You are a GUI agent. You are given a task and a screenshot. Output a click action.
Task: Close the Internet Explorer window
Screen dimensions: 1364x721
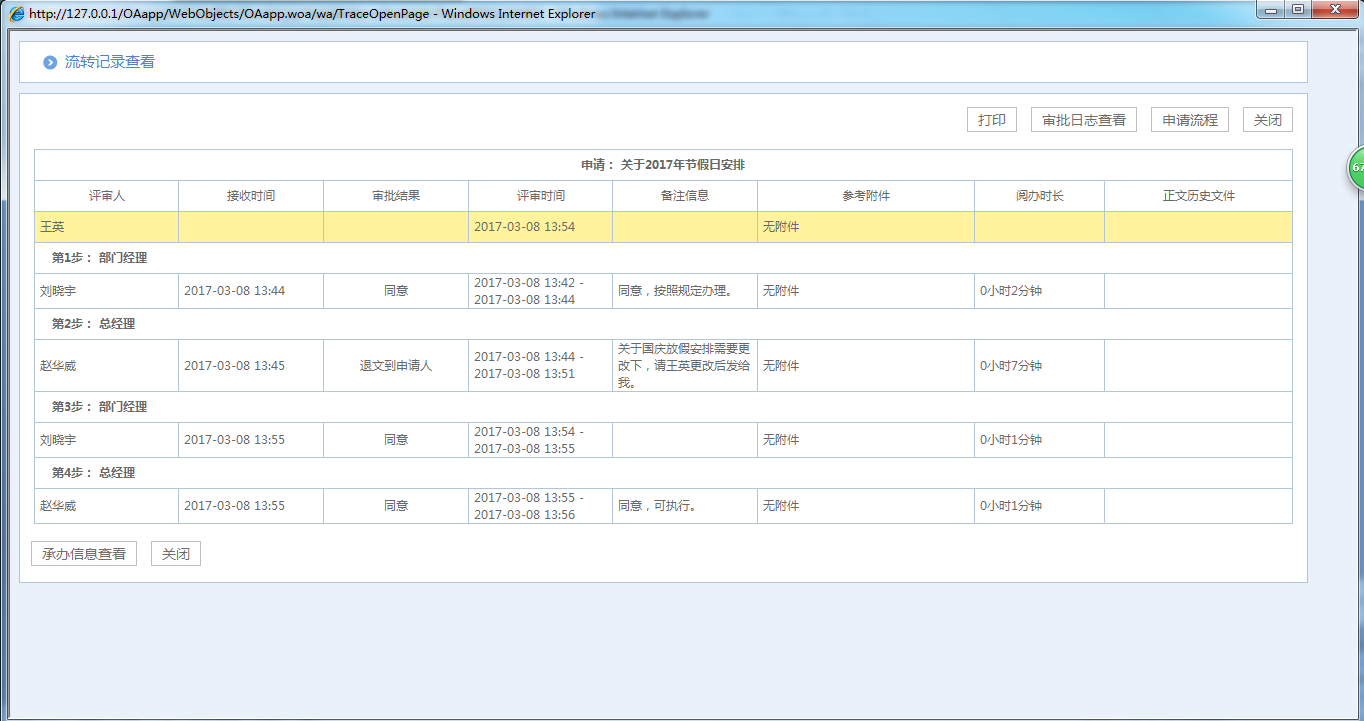click(x=1335, y=10)
